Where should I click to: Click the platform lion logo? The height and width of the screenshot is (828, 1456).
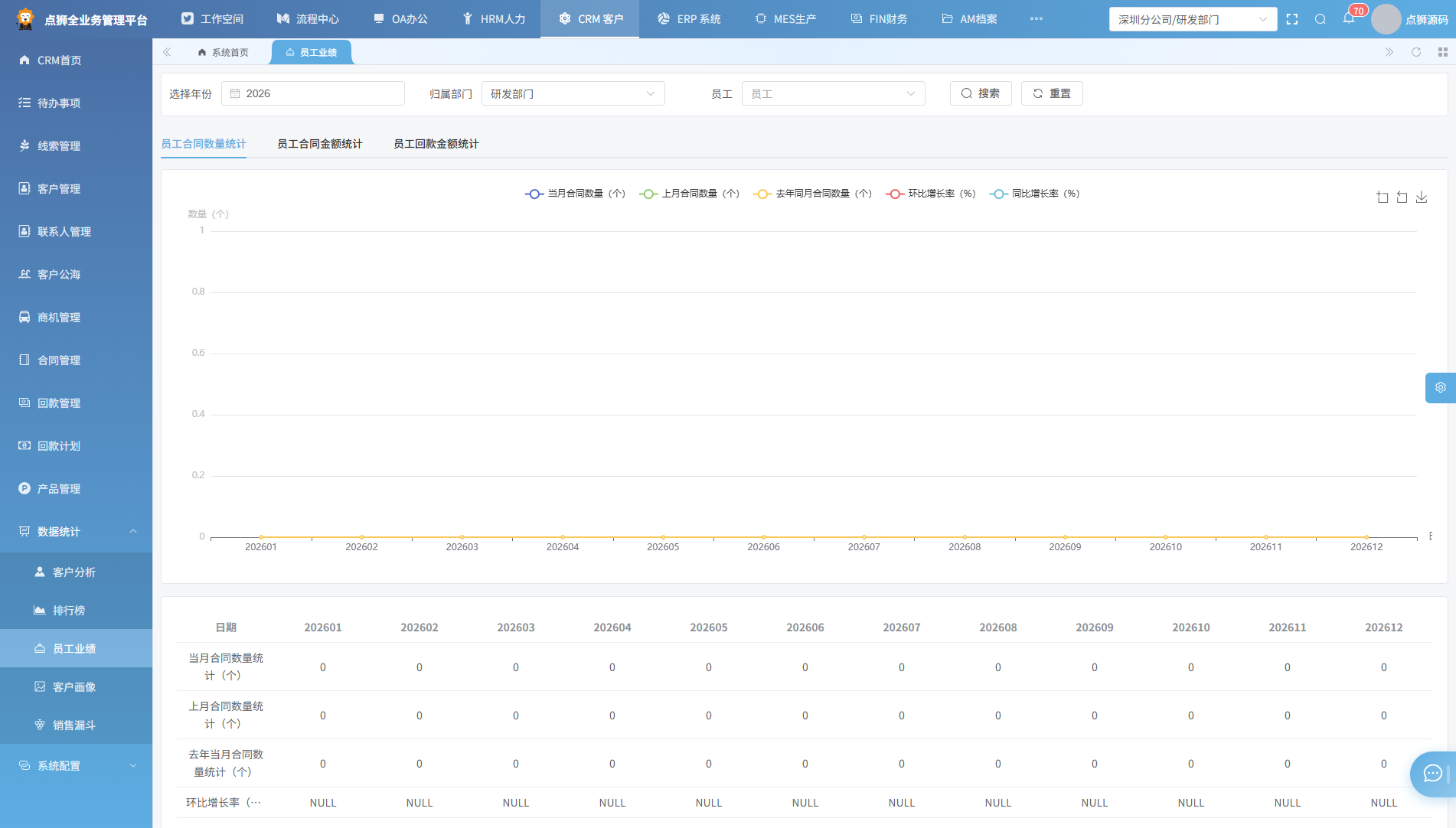25,19
